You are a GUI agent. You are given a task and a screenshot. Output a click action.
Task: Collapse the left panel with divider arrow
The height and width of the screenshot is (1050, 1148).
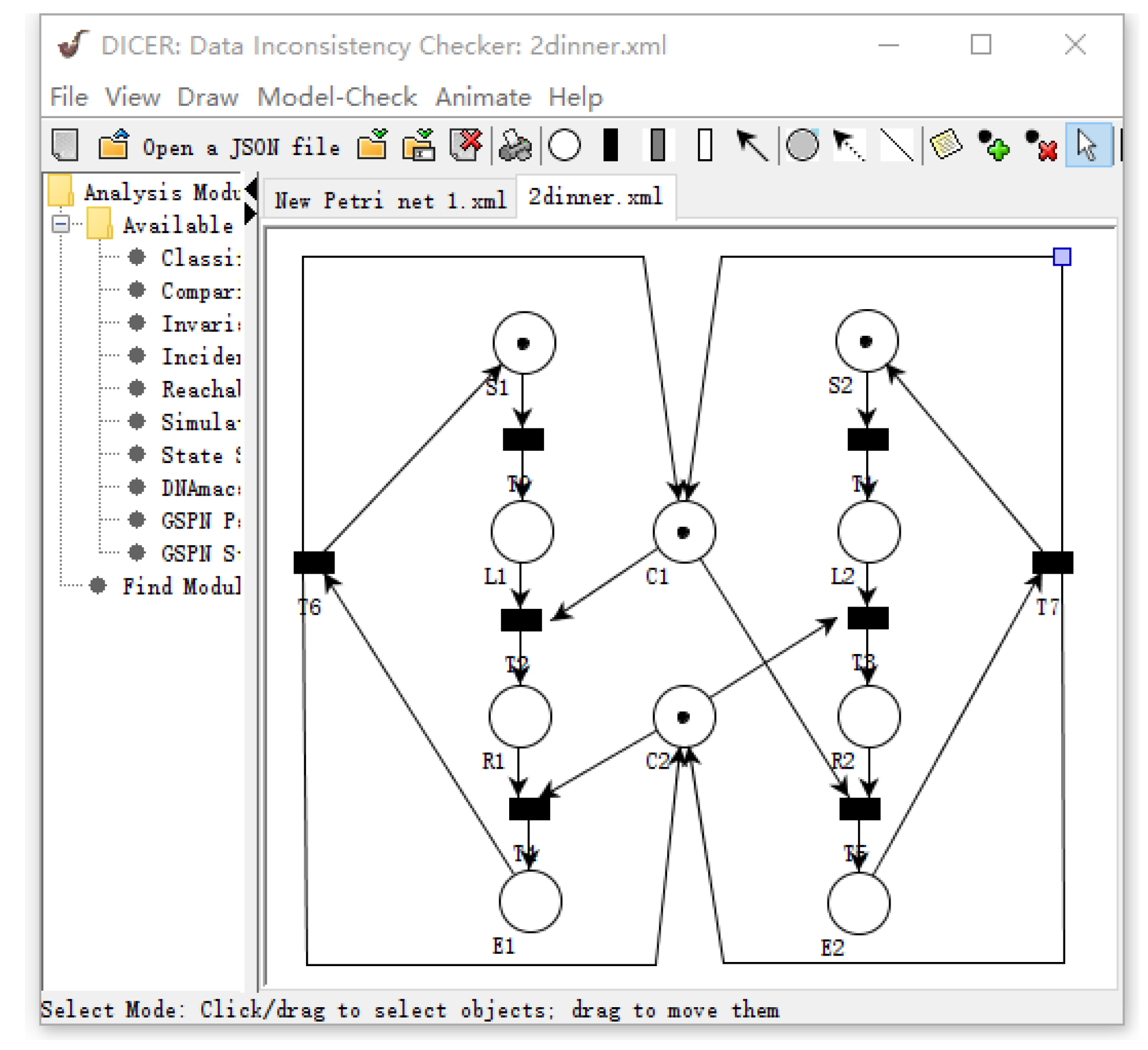pyautogui.click(x=252, y=190)
